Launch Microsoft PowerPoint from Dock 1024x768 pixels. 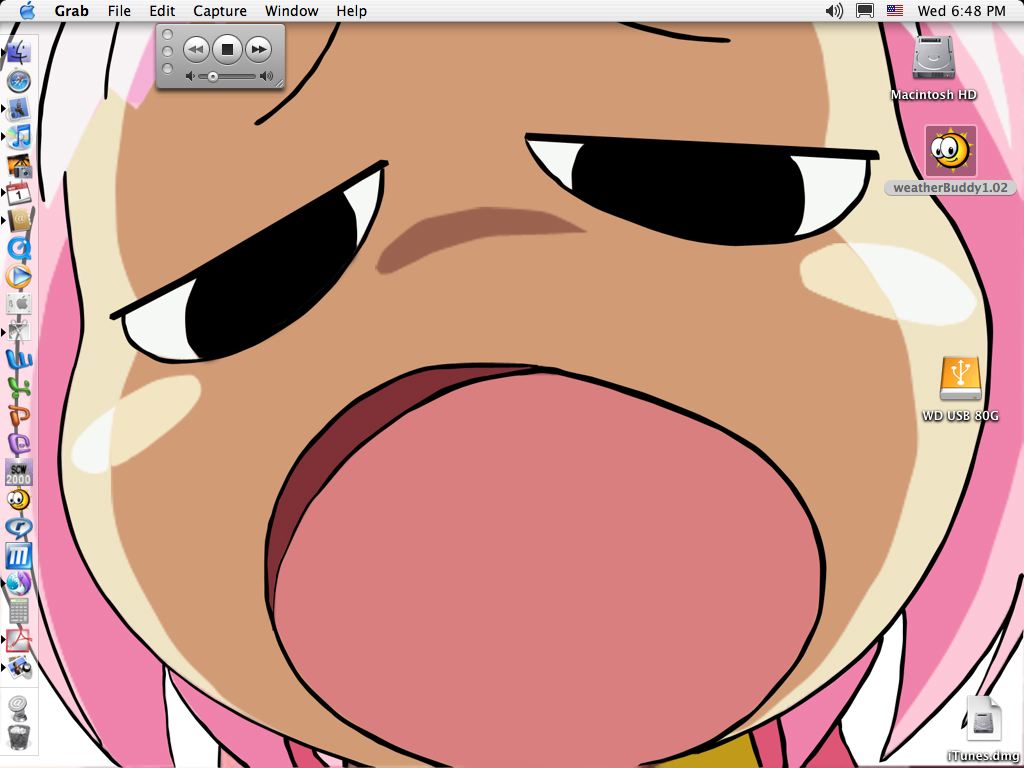tap(19, 415)
